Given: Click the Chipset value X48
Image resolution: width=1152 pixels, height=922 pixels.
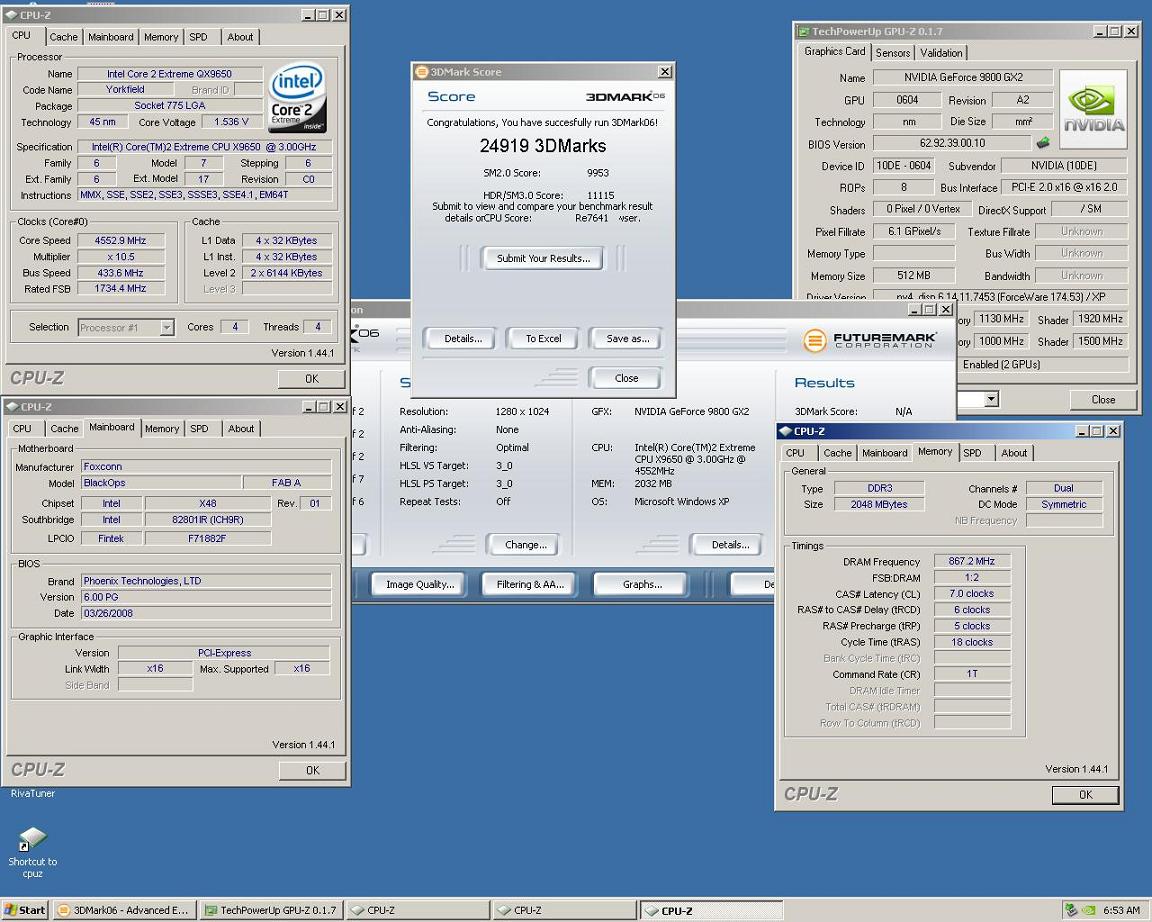Looking at the screenshot, I should coord(208,503).
